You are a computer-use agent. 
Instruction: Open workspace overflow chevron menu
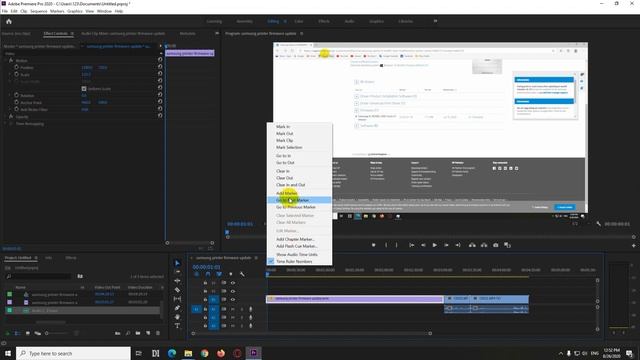click(x=435, y=21)
